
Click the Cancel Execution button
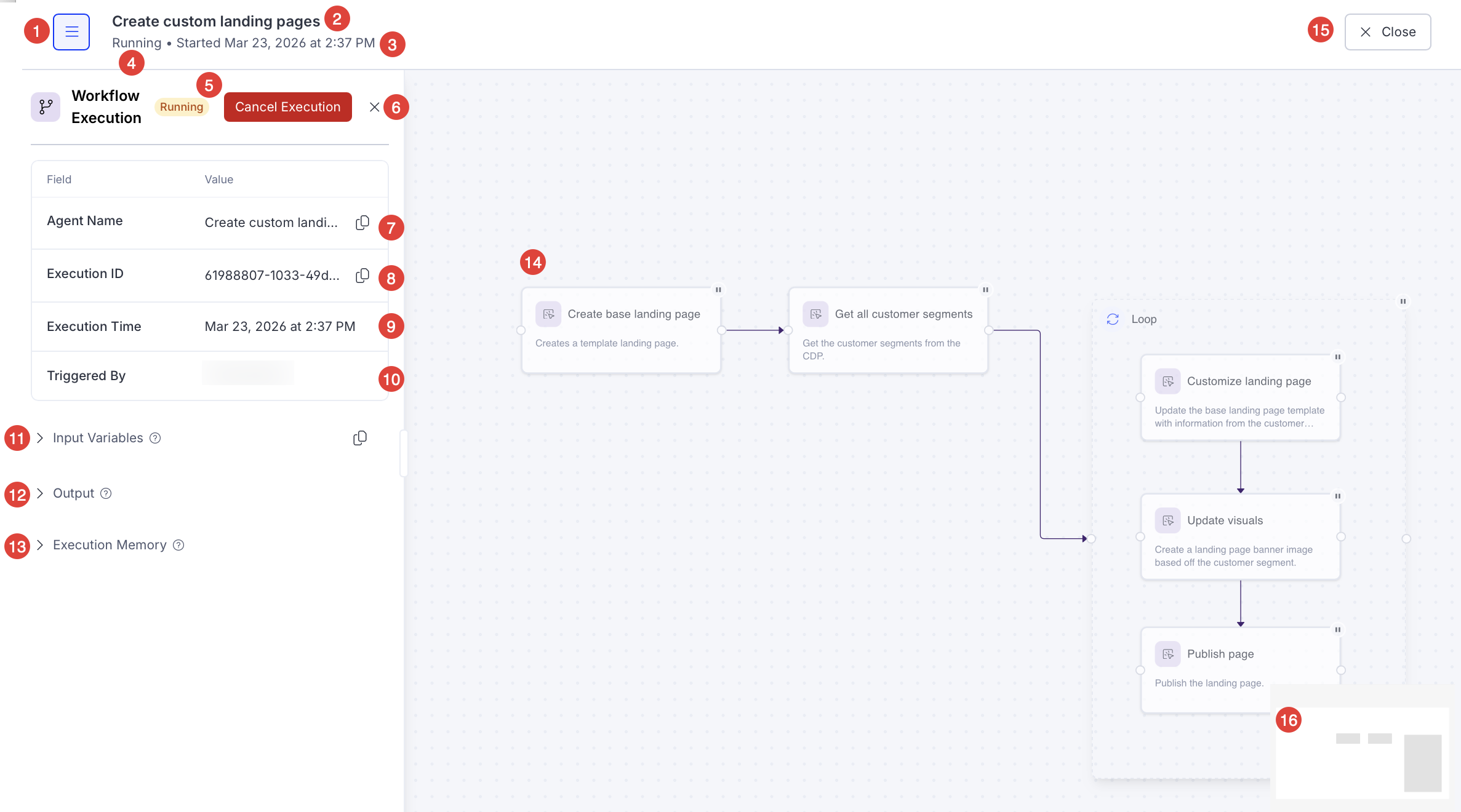pyautogui.click(x=287, y=106)
